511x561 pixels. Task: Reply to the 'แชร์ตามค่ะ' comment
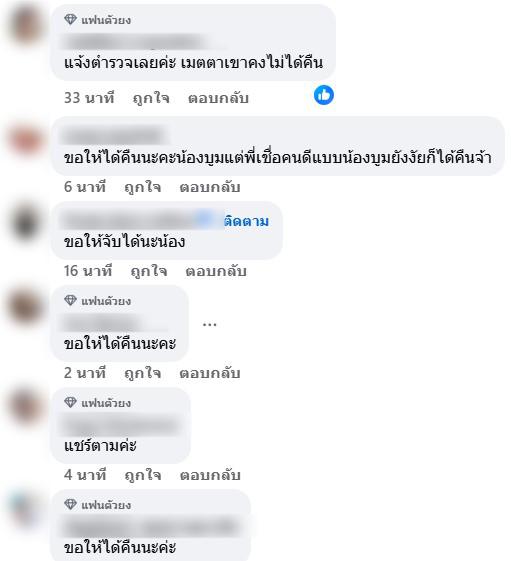210,475
